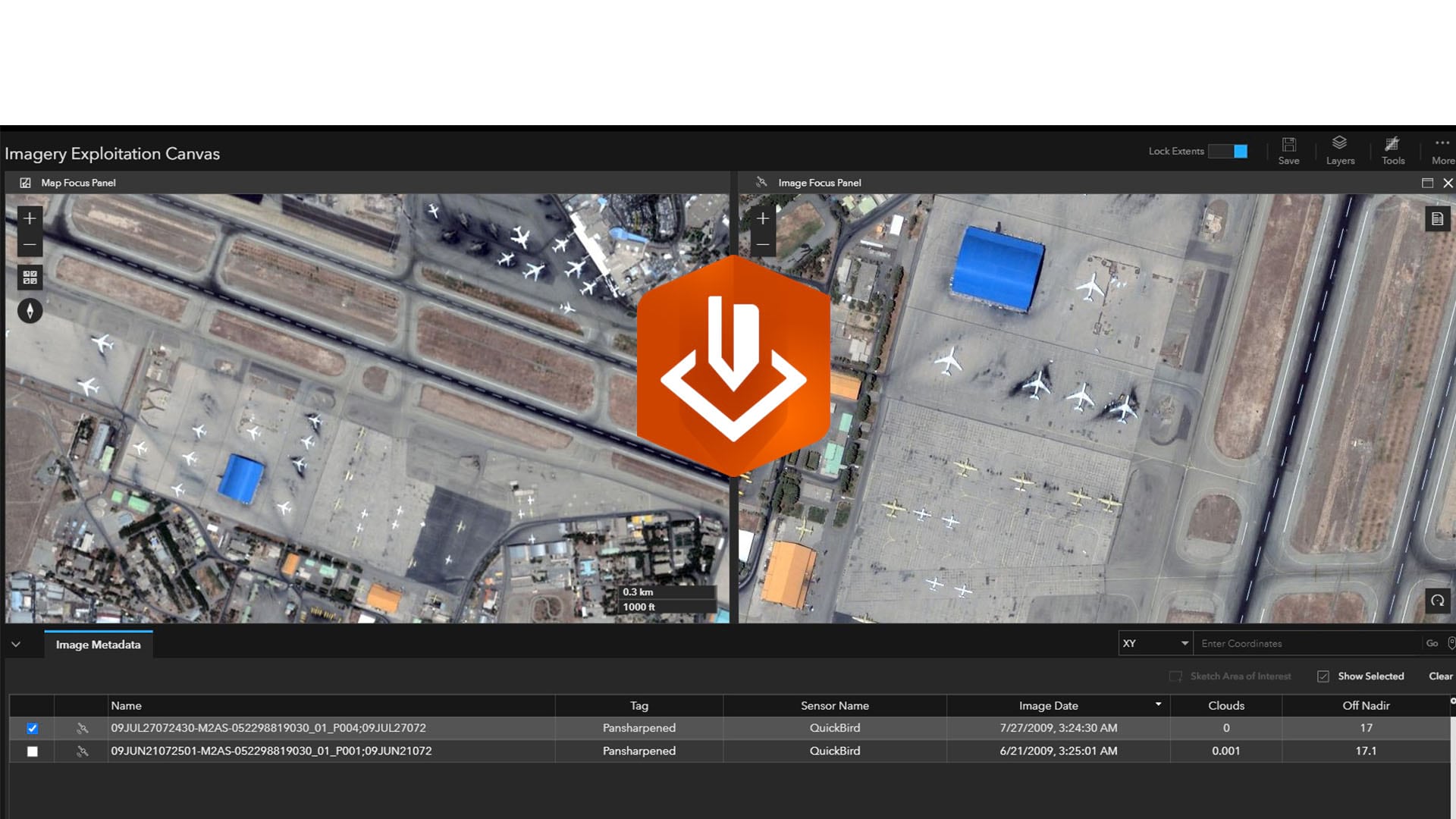This screenshot has width=1456, height=819.
Task: Switch to the Image Metadata tab
Action: 98,644
